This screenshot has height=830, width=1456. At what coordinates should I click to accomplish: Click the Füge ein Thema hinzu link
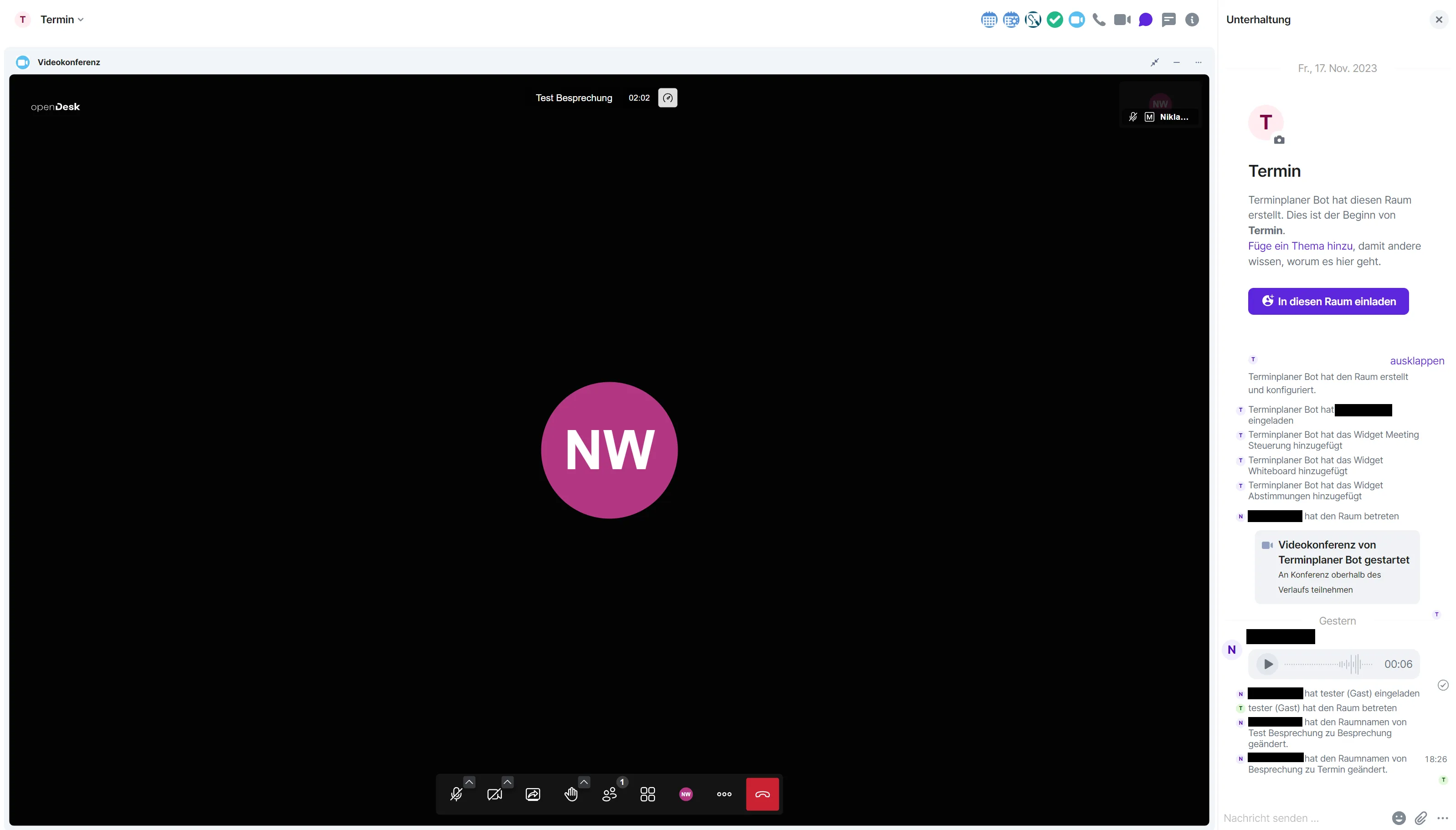tap(1300, 246)
